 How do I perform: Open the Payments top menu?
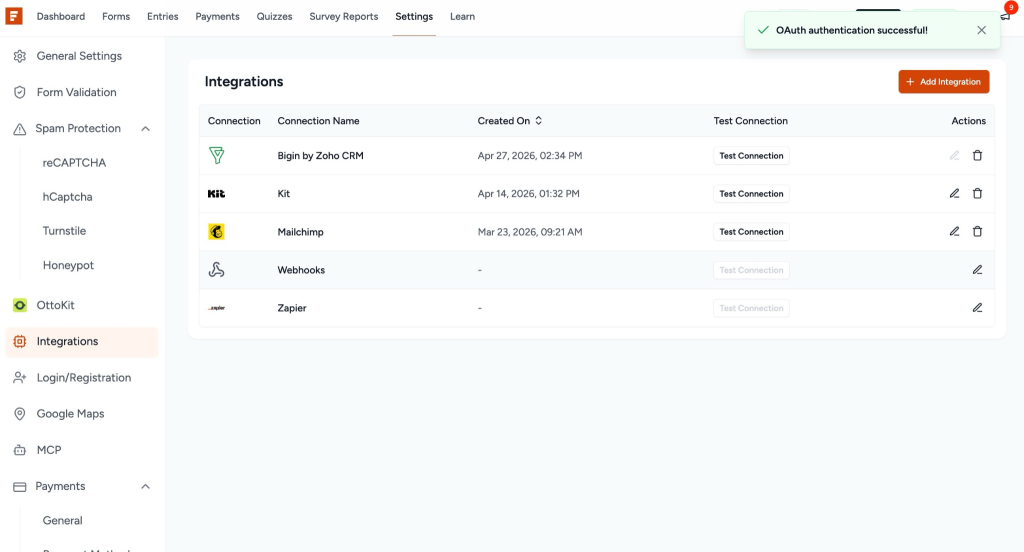(217, 16)
